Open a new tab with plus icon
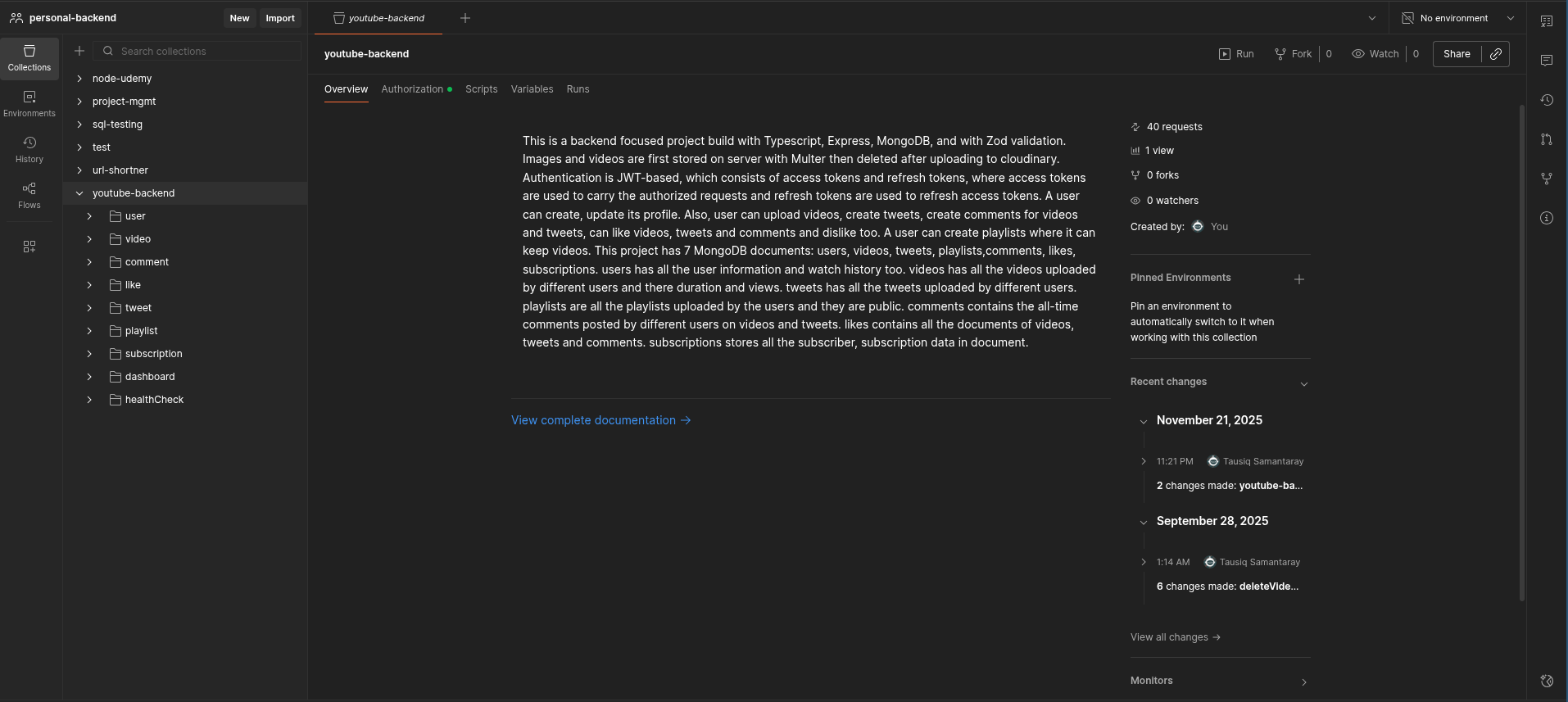The width and height of the screenshot is (1568, 702). click(x=465, y=18)
